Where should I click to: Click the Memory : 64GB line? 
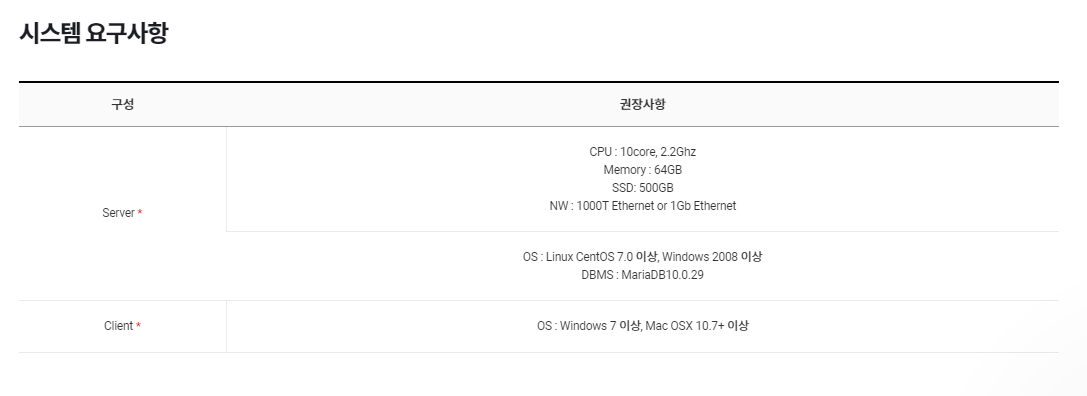[643, 170]
